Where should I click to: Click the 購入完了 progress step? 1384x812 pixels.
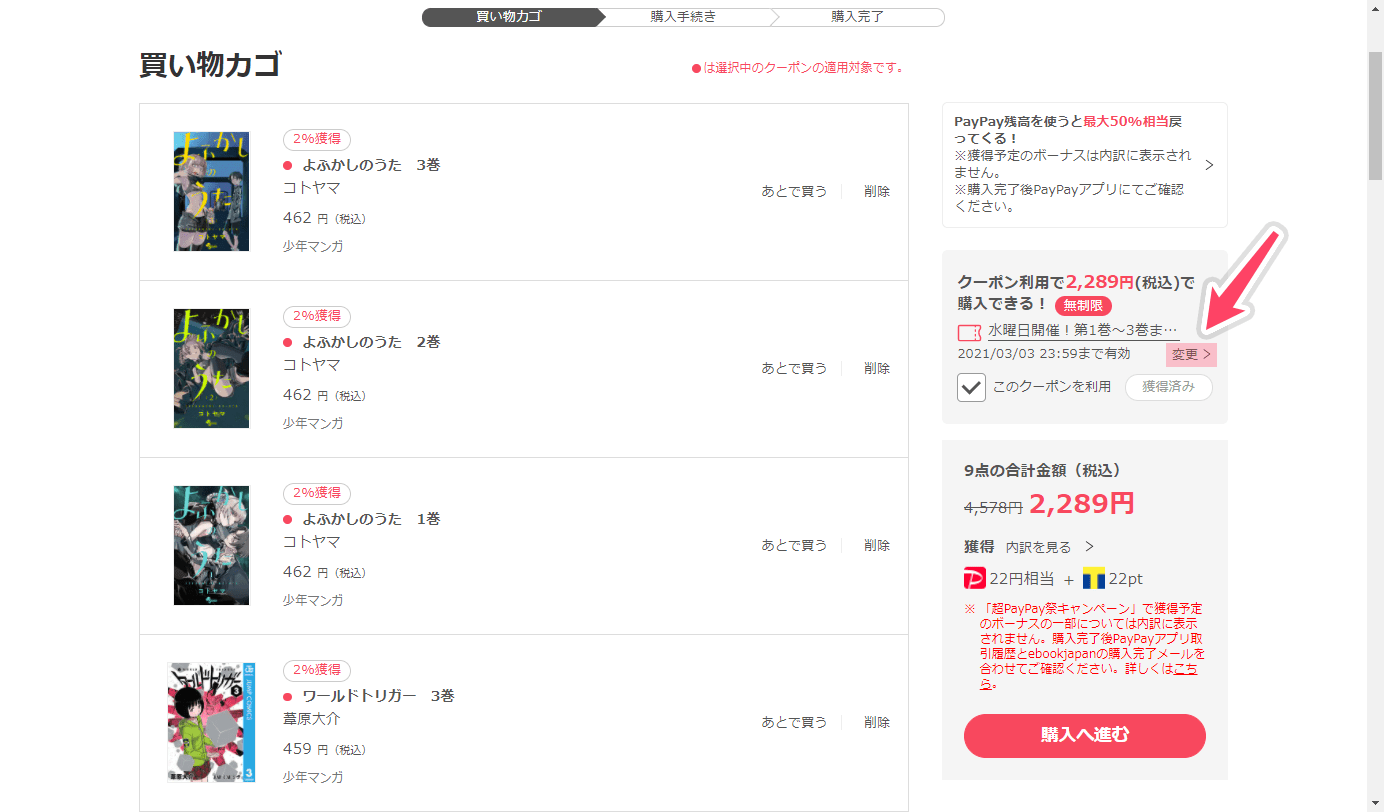(x=857, y=17)
